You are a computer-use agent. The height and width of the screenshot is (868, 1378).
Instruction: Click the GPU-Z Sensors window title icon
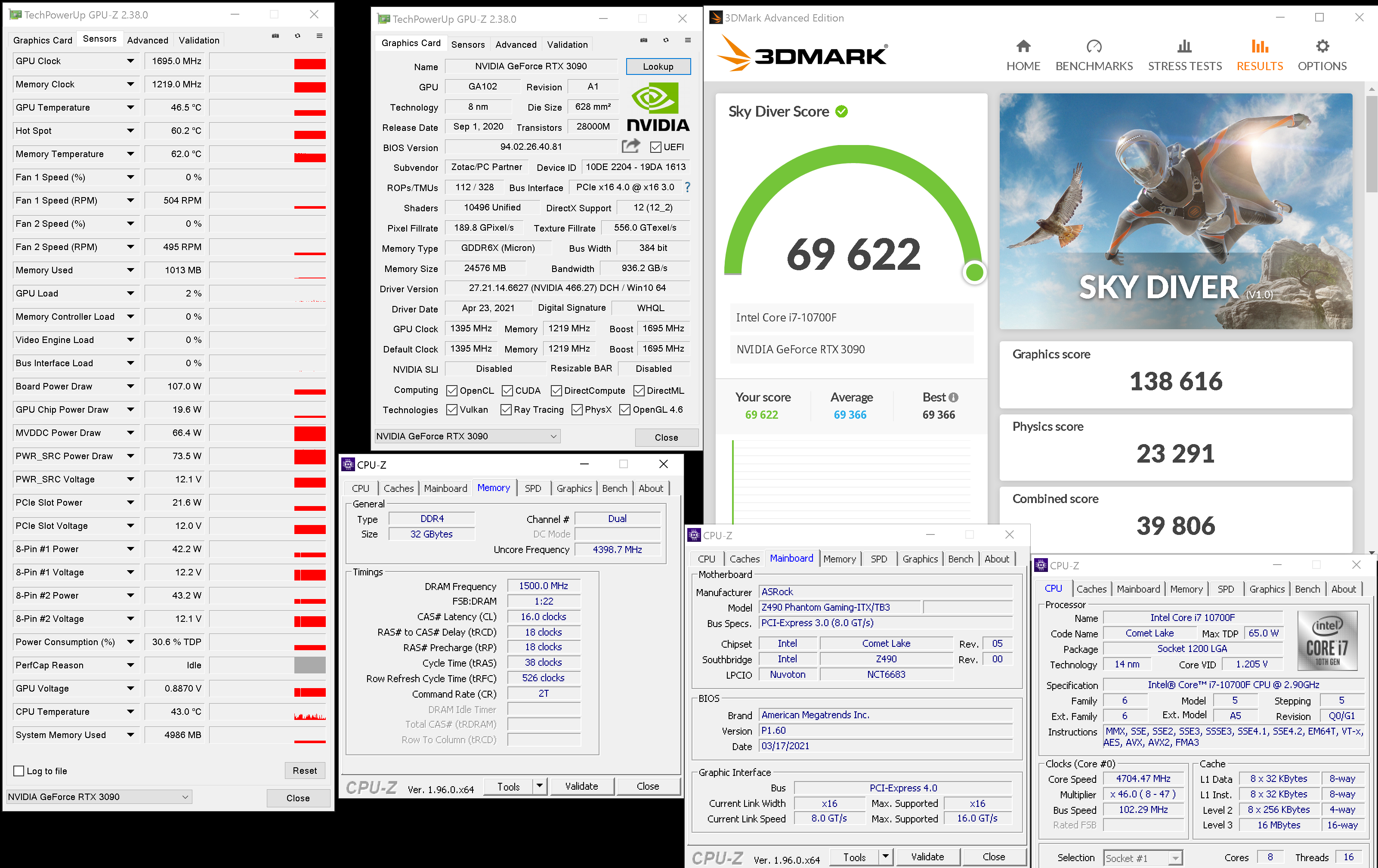15,14
